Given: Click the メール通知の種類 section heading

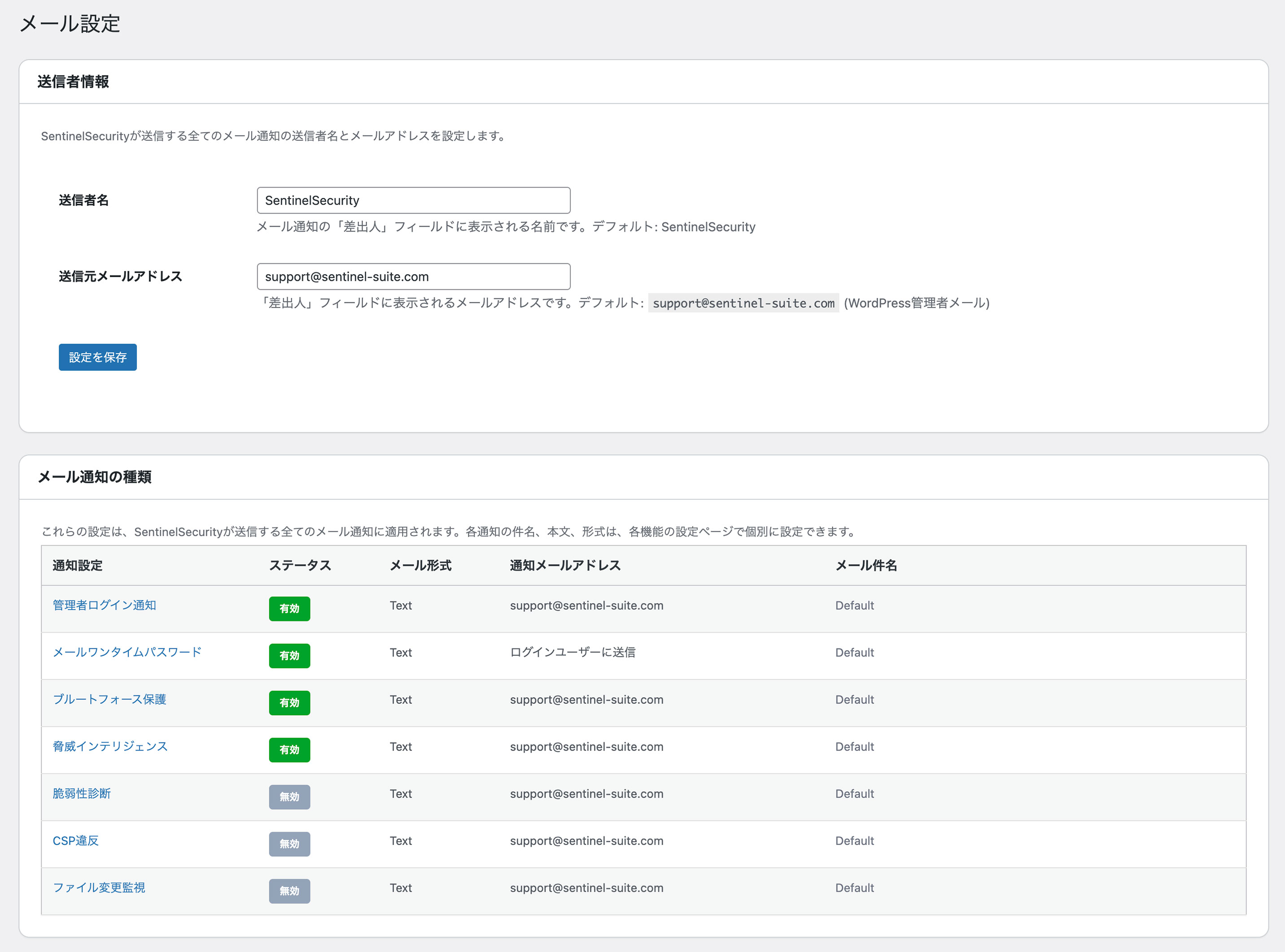Looking at the screenshot, I should coord(95,477).
